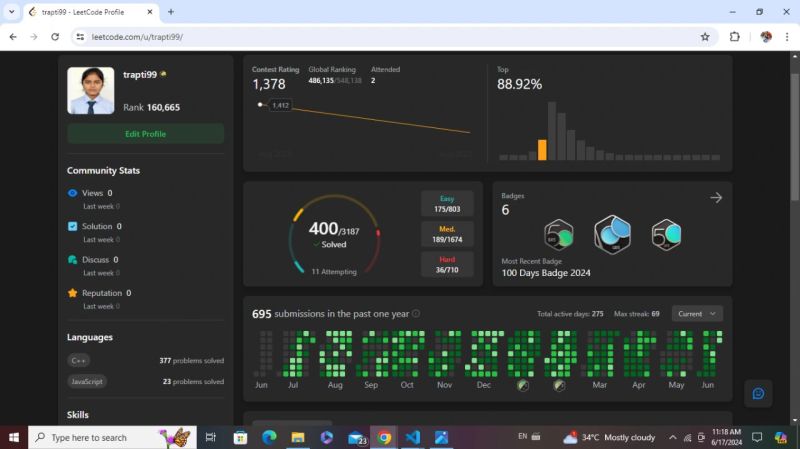Click the 11 Attempting label
This screenshot has height=449, width=800.
click(334, 271)
